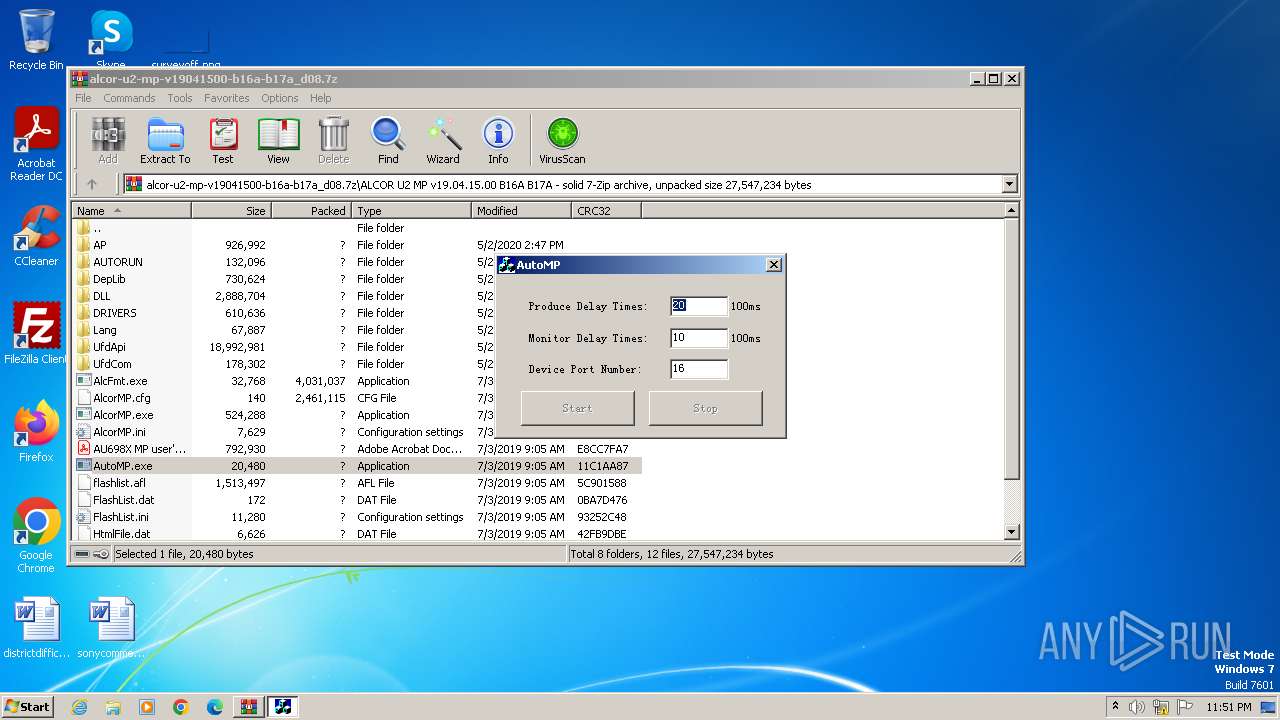
Task: Open the View toolbar icon
Action: coord(278,140)
